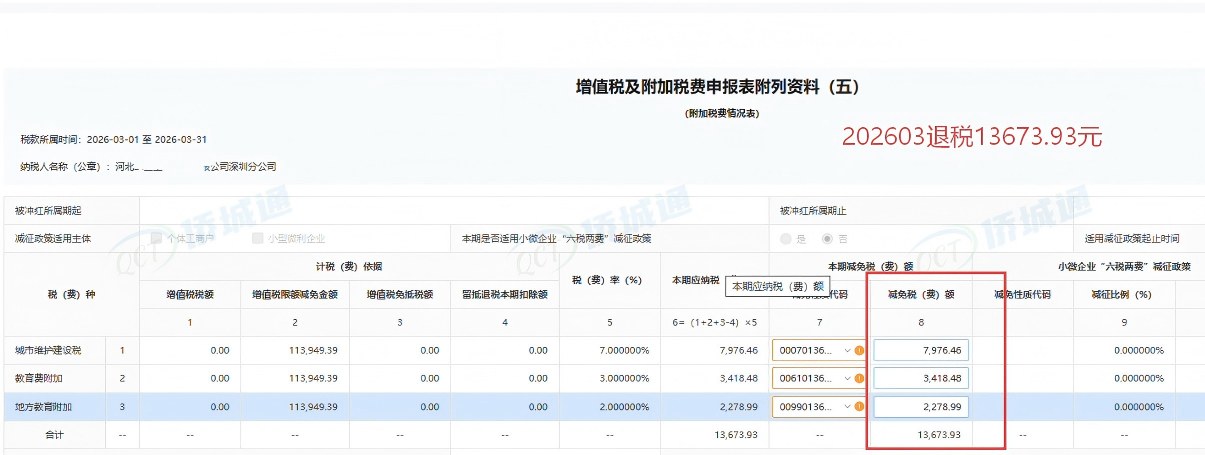The height and width of the screenshot is (455, 1205).
Task: Tick the 小型微利企业 checkbox
Action: tap(258, 239)
